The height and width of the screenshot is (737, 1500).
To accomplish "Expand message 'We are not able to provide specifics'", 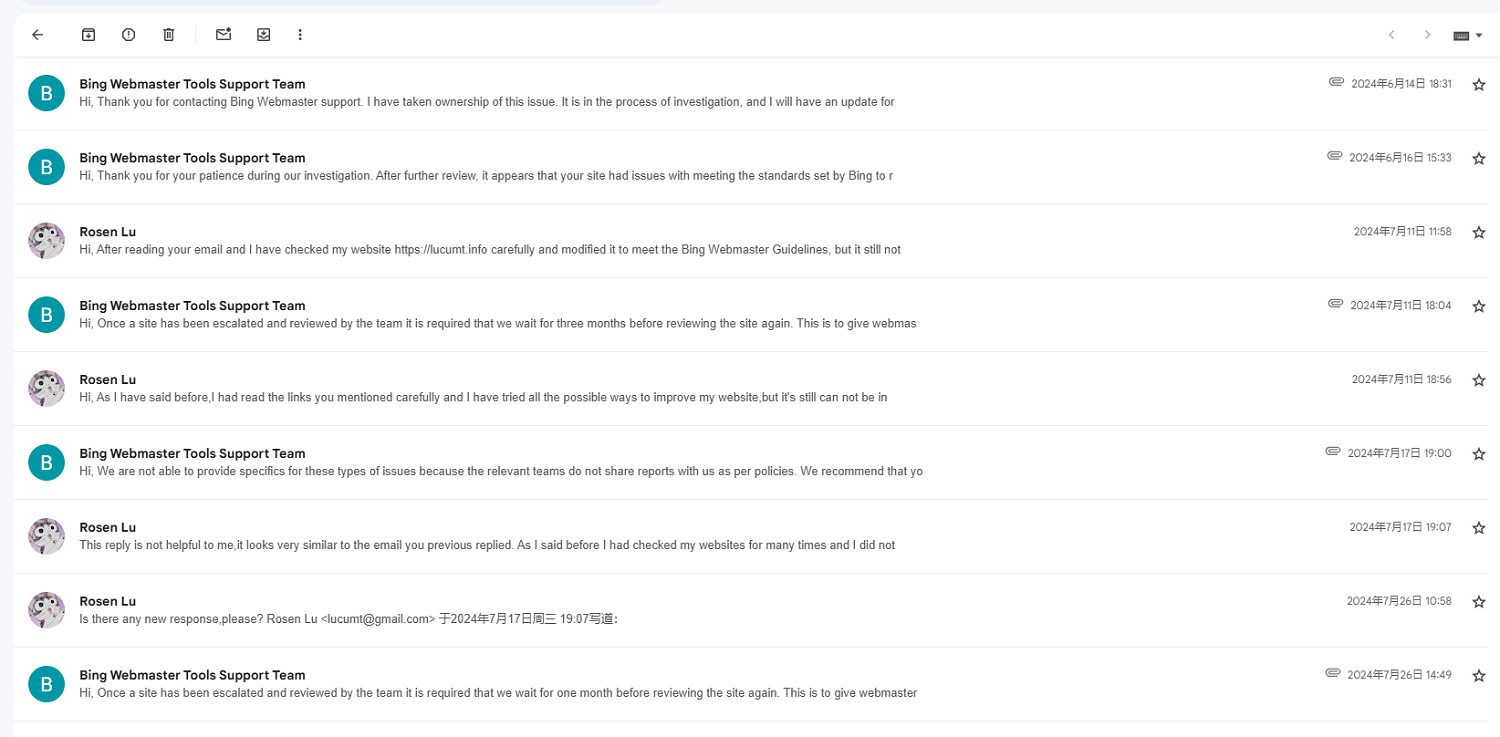I will [x=750, y=463].
